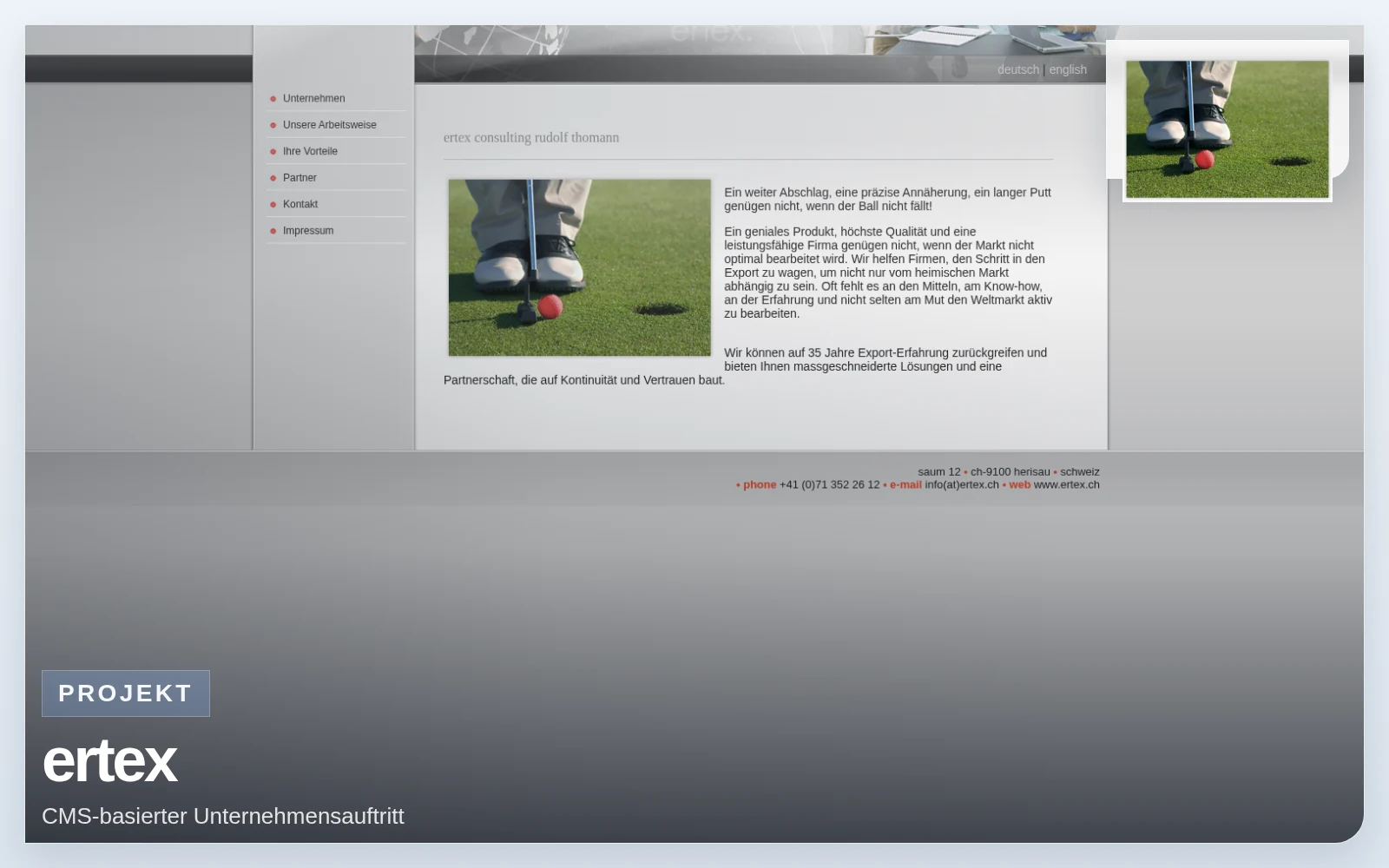Click the paragraph about 35 Jahre Export-Erfahrung
The image size is (1389, 868).
pos(747,366)
